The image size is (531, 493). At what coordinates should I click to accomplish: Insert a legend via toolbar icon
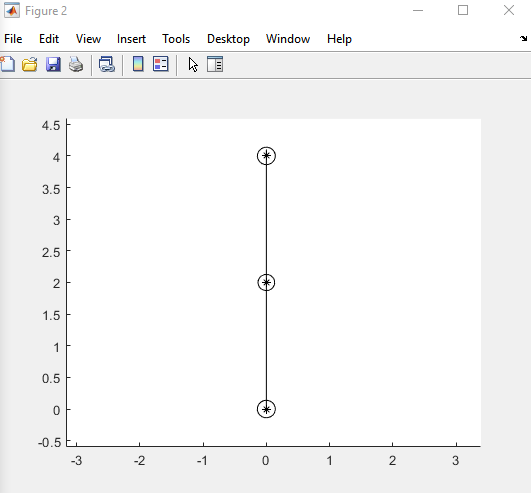[x=161, y=64]
